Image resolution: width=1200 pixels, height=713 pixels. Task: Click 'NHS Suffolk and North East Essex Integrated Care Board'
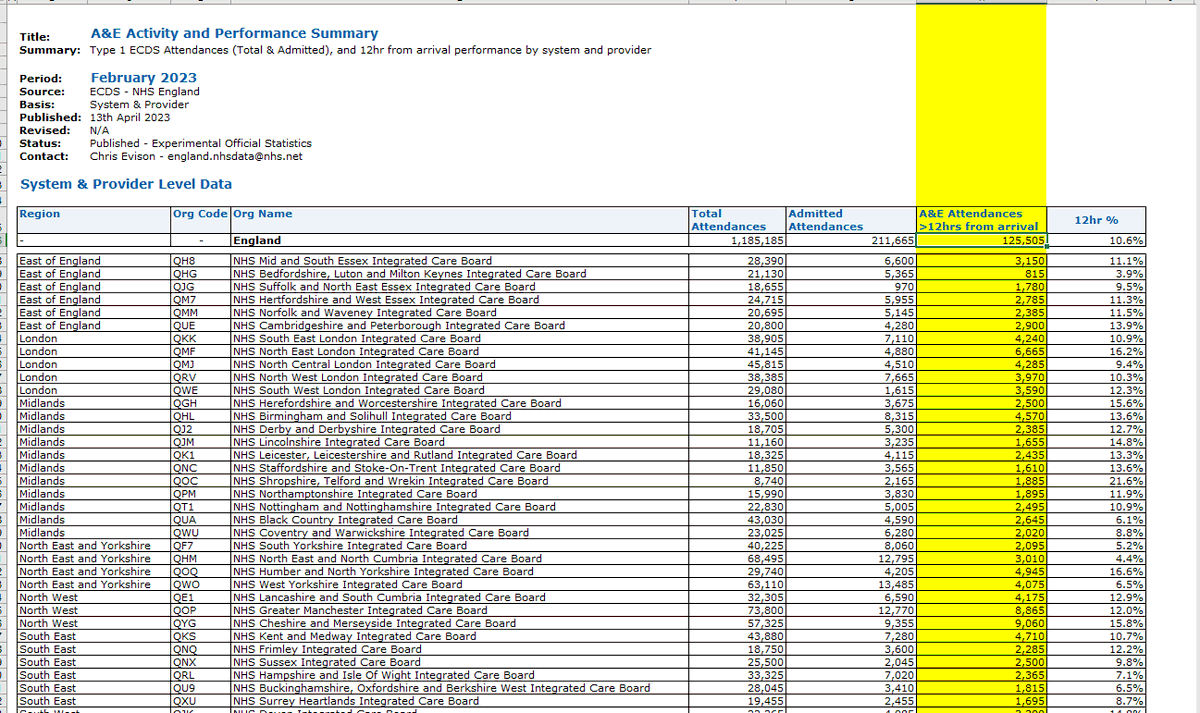[x=460, y=286]
